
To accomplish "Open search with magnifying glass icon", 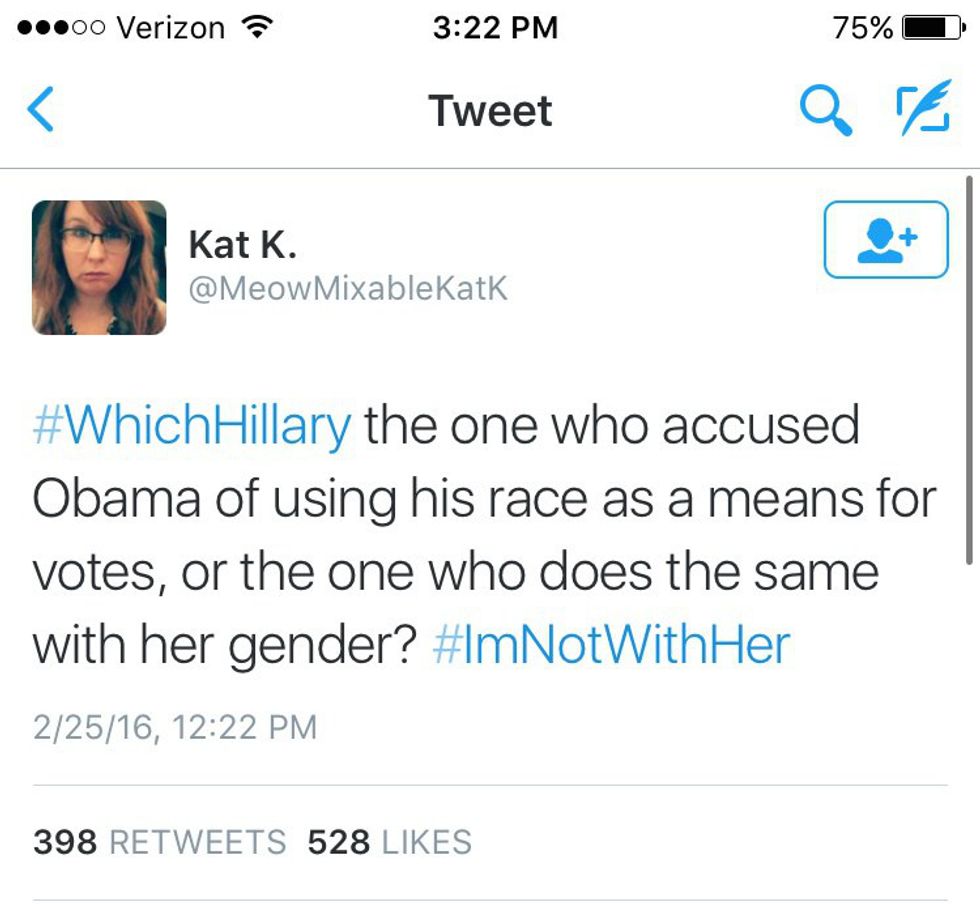I will click(x=827, y=110).
